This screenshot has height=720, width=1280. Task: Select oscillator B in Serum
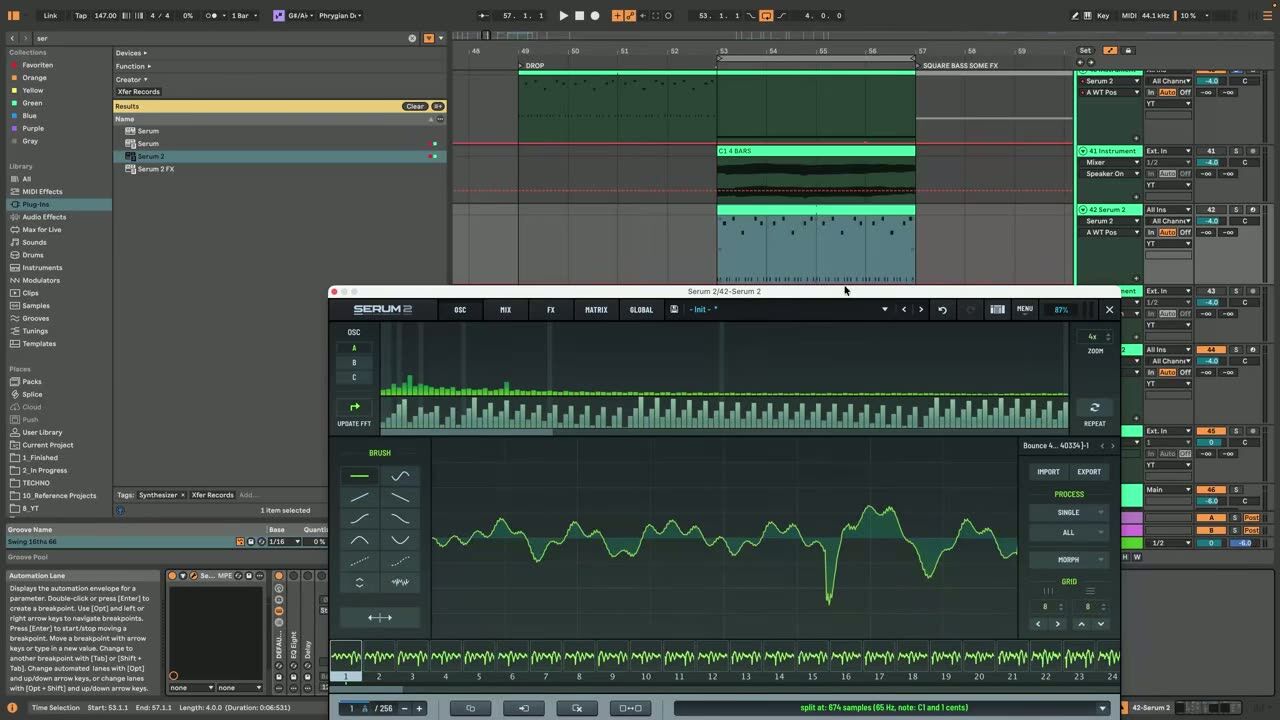tap(354, 363)
